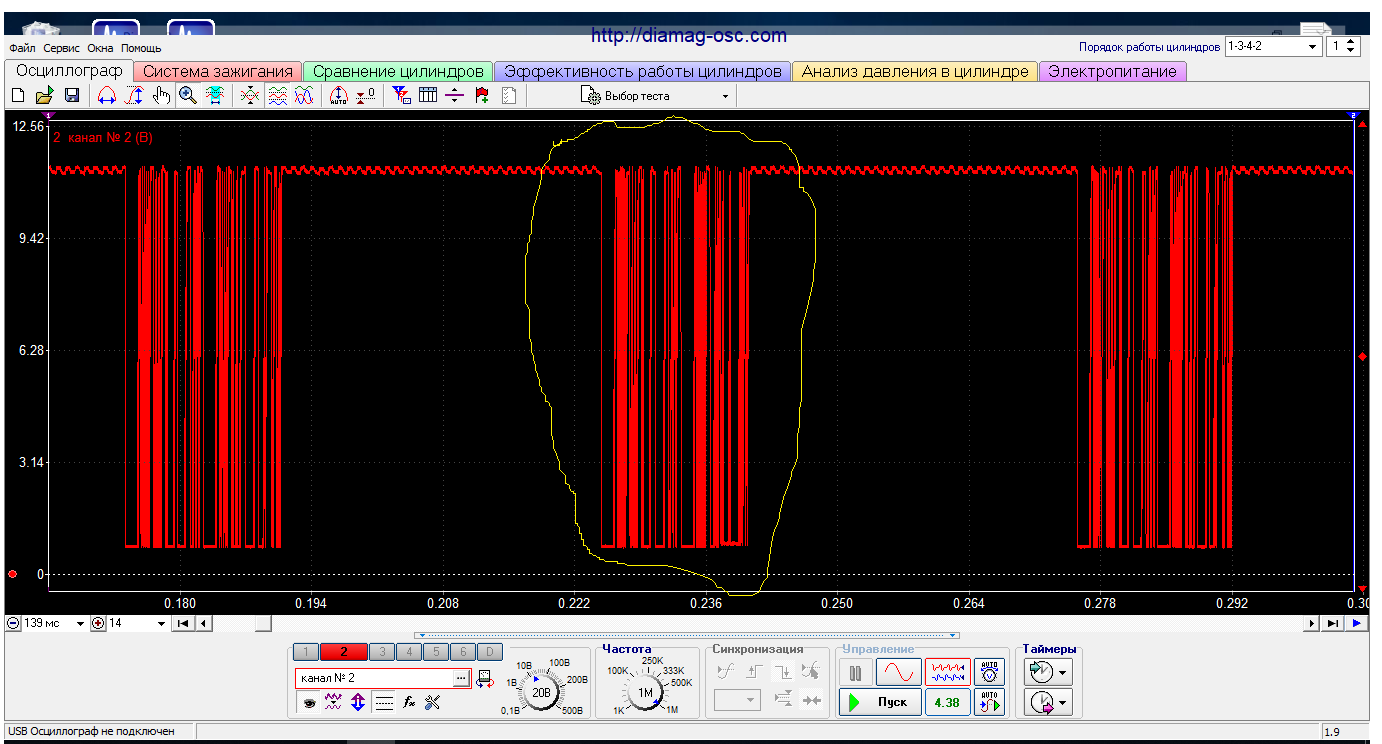Image resolution: width=1382 pixels, height=744 pixels.
Task: Click the pause button in Управление
Action: tap(855, 673)
